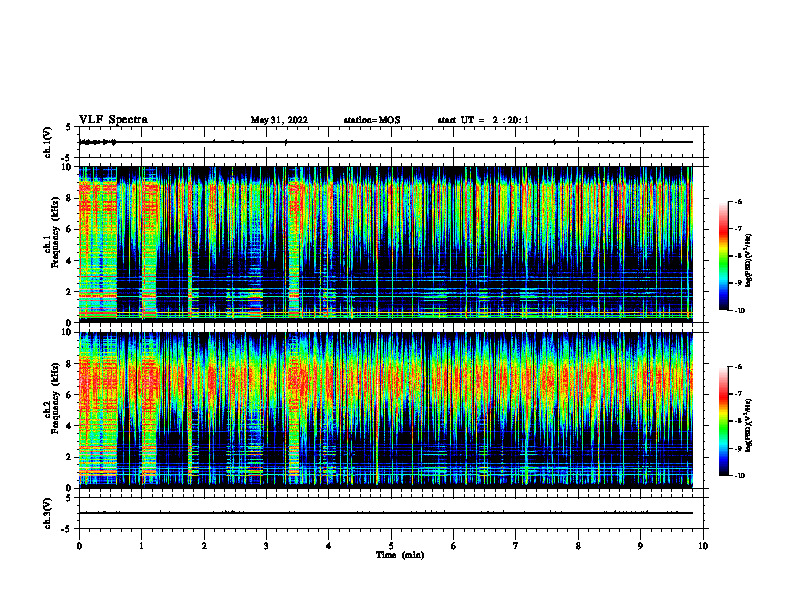Click the "start UT = 2 :20: 1" text
The width and height of the screenshot is (792, 612).
483,120
